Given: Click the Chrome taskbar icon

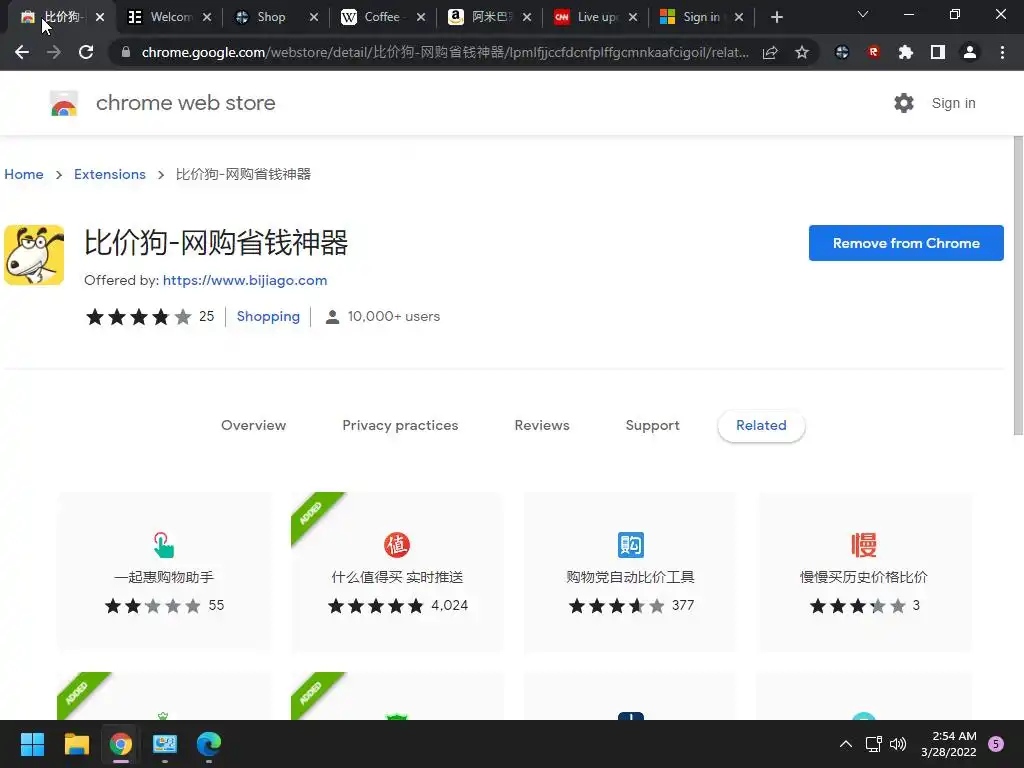Looking at the screenshot, I should point(121,744).
